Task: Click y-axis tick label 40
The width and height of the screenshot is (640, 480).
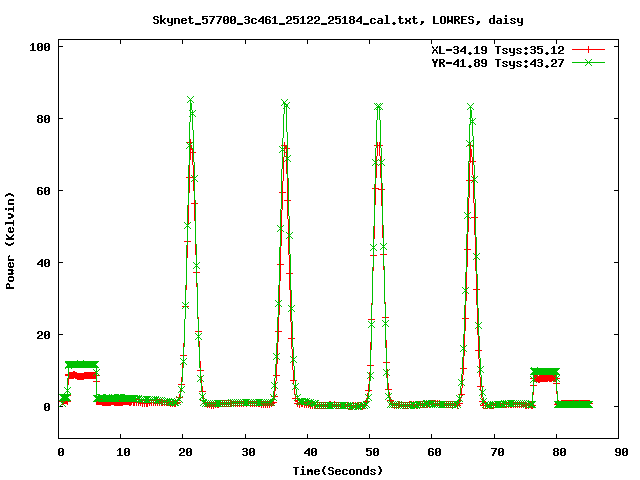Action: (x=44, y=263)
